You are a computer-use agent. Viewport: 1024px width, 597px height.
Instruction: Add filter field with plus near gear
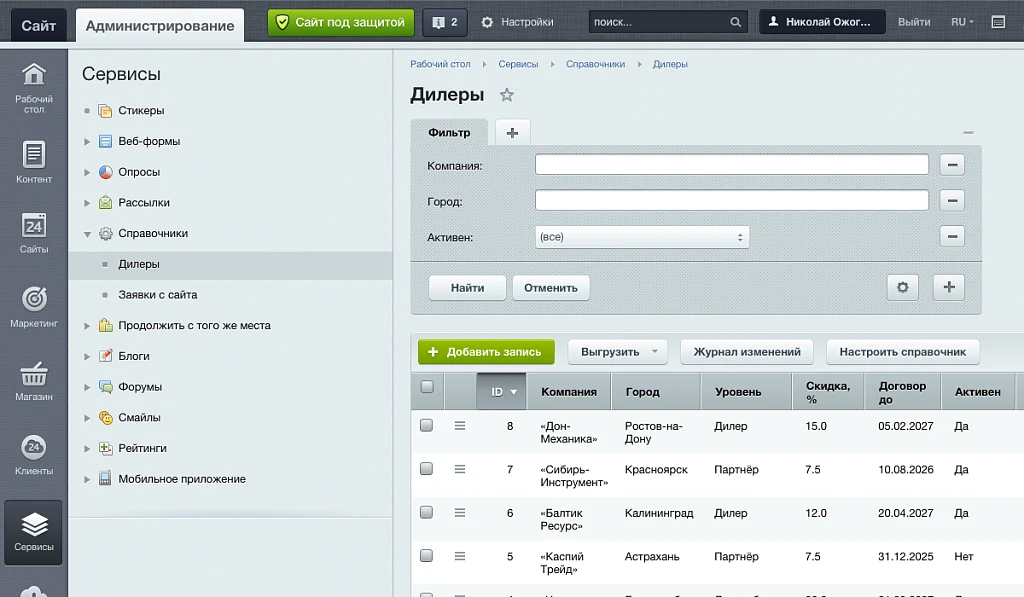pos(949,287)
